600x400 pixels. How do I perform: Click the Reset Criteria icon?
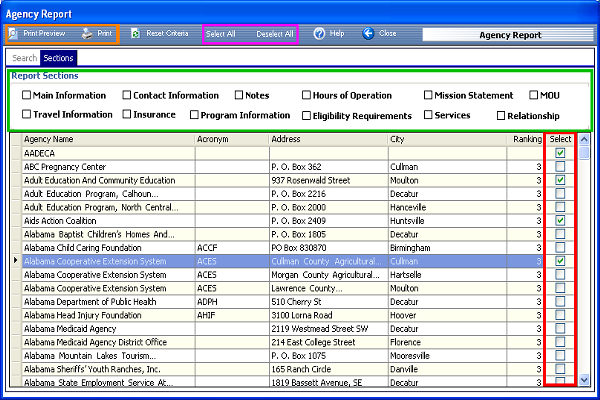[x=135, y=33]
